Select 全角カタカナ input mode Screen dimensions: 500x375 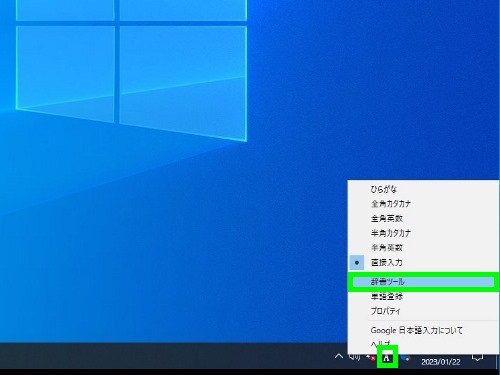coord(423,204)
